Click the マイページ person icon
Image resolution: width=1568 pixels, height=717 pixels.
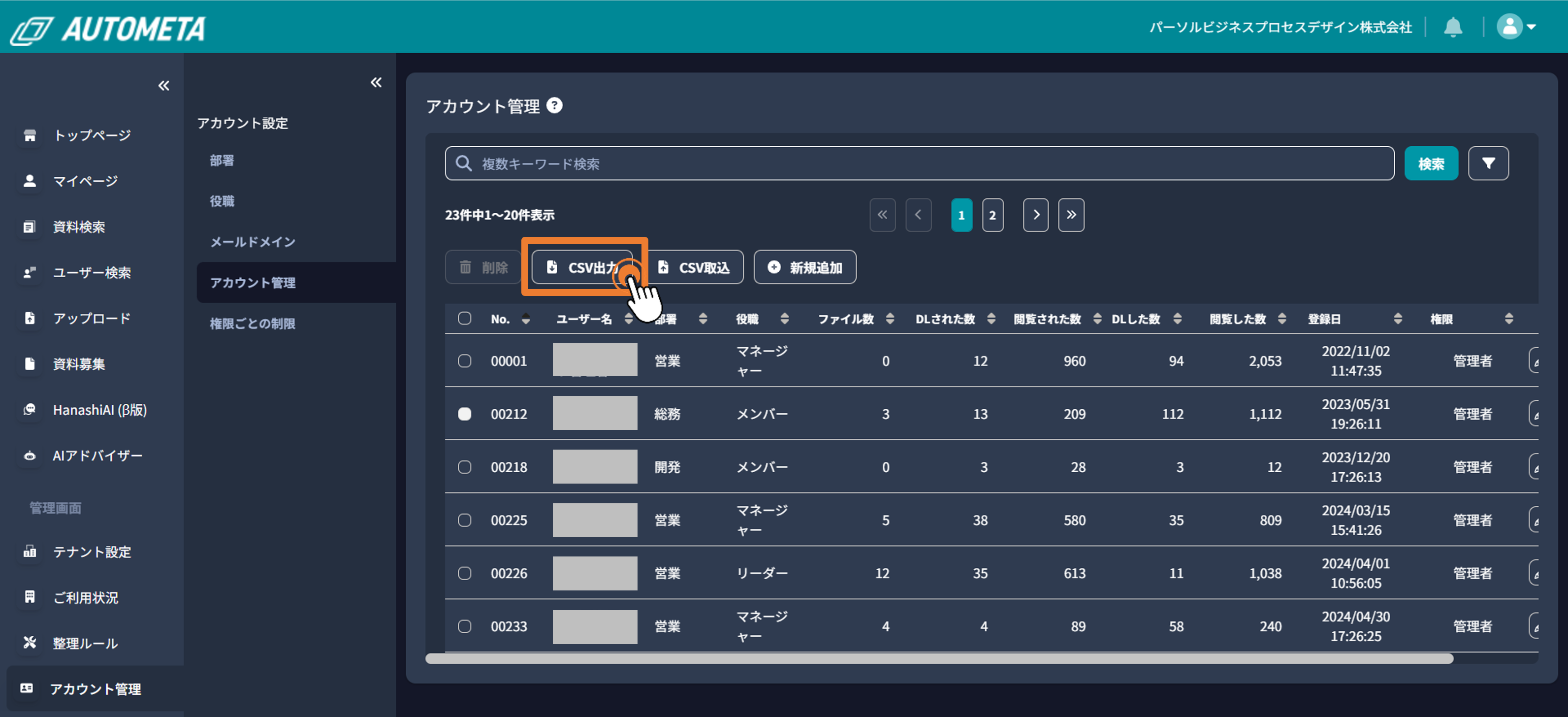point(29,181)
